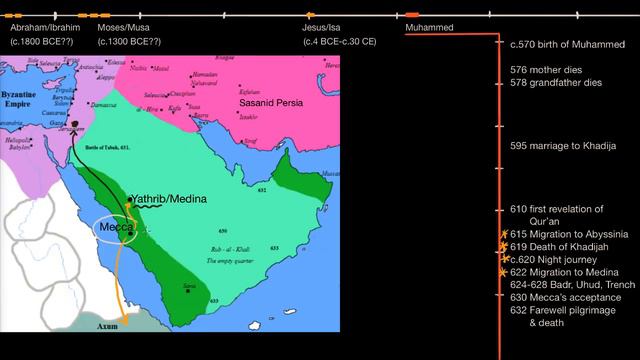Click the 'Damascus' city label on the map
The width and height of the screenshot is (640, 360).
103,105
